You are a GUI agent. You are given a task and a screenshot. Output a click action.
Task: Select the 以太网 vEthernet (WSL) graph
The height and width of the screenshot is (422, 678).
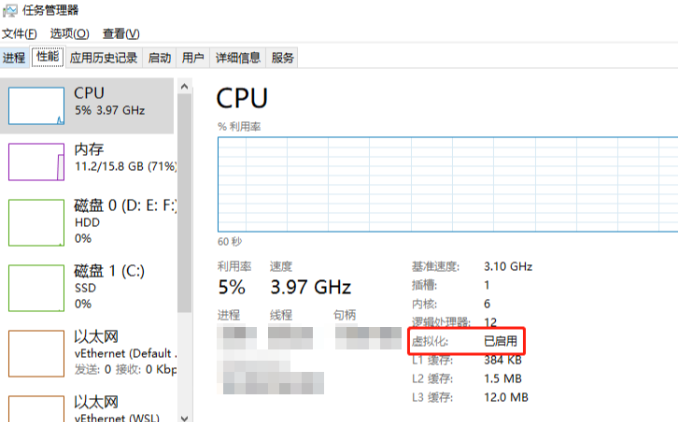[36, 407]
